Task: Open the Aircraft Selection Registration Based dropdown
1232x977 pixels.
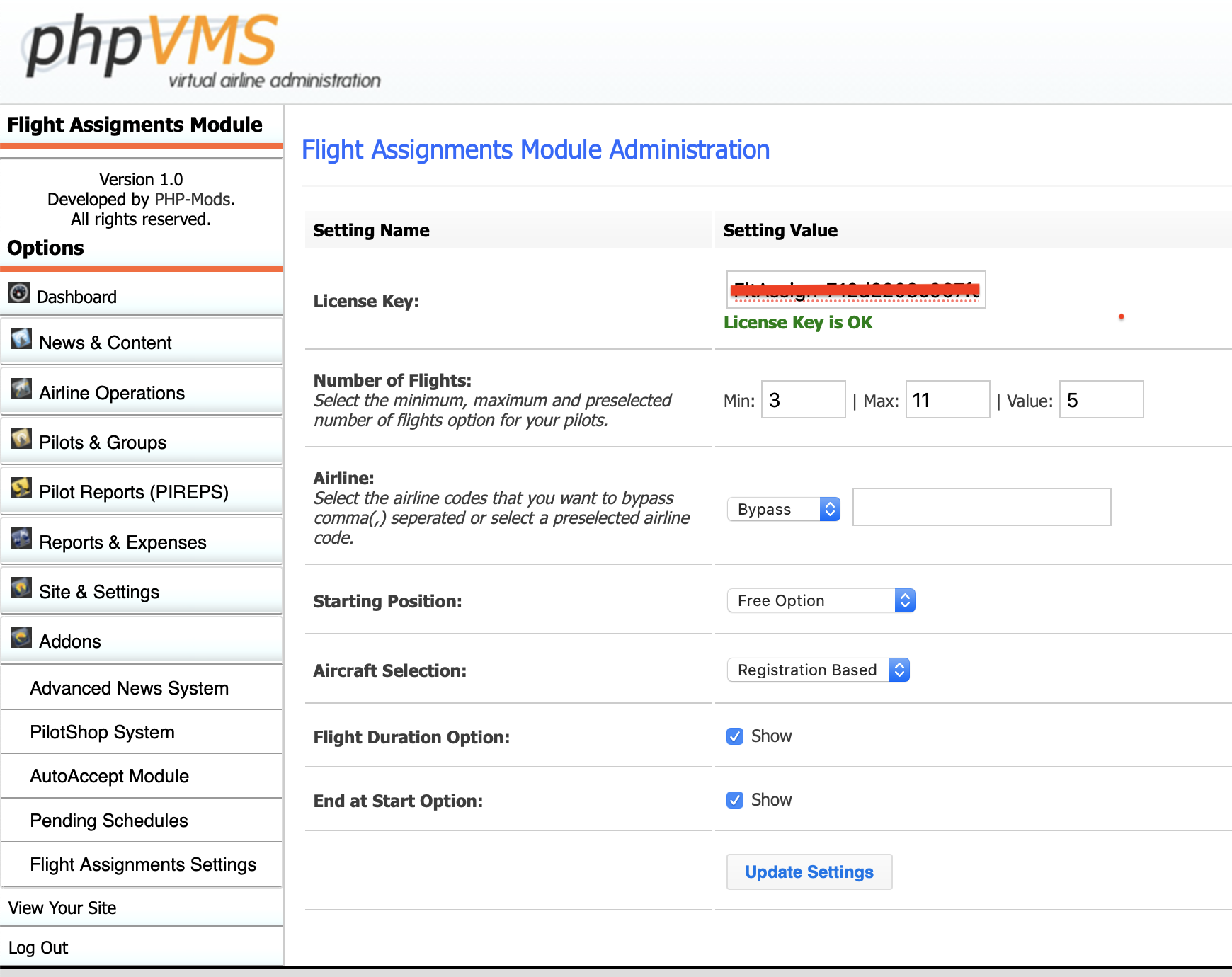Action: tap(819, 670)
